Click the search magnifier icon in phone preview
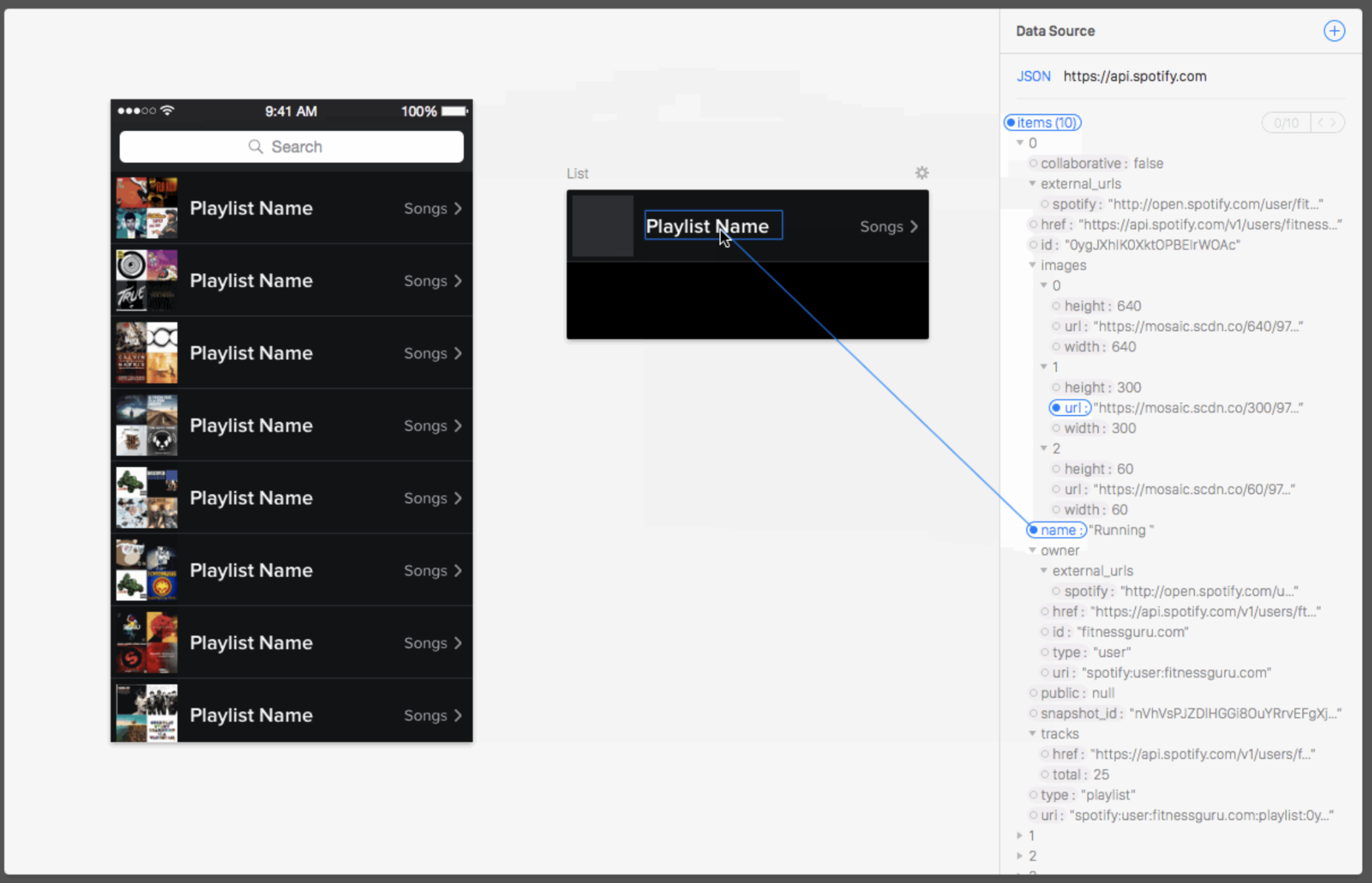1372x883 pixels. (255, 147)
